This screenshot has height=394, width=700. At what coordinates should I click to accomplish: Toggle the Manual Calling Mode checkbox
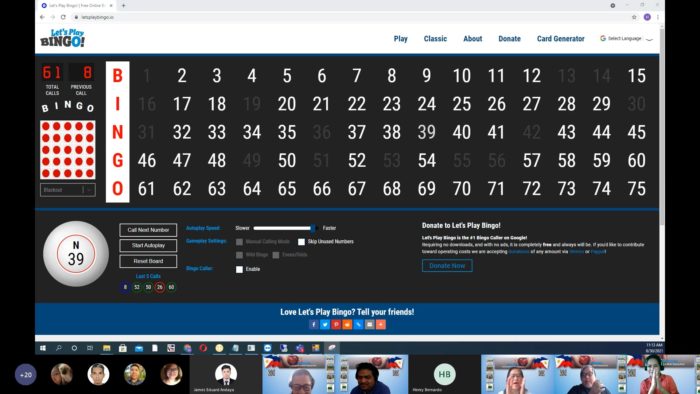(239, 241)
